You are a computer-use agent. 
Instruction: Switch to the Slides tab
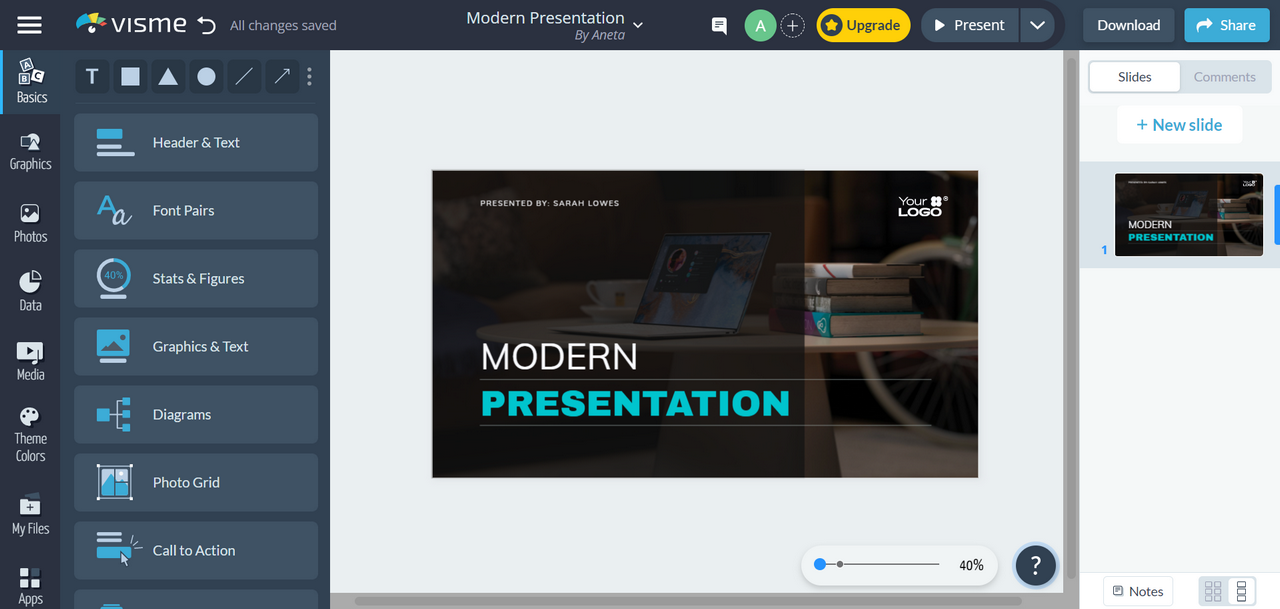(x=1135, y=77)
